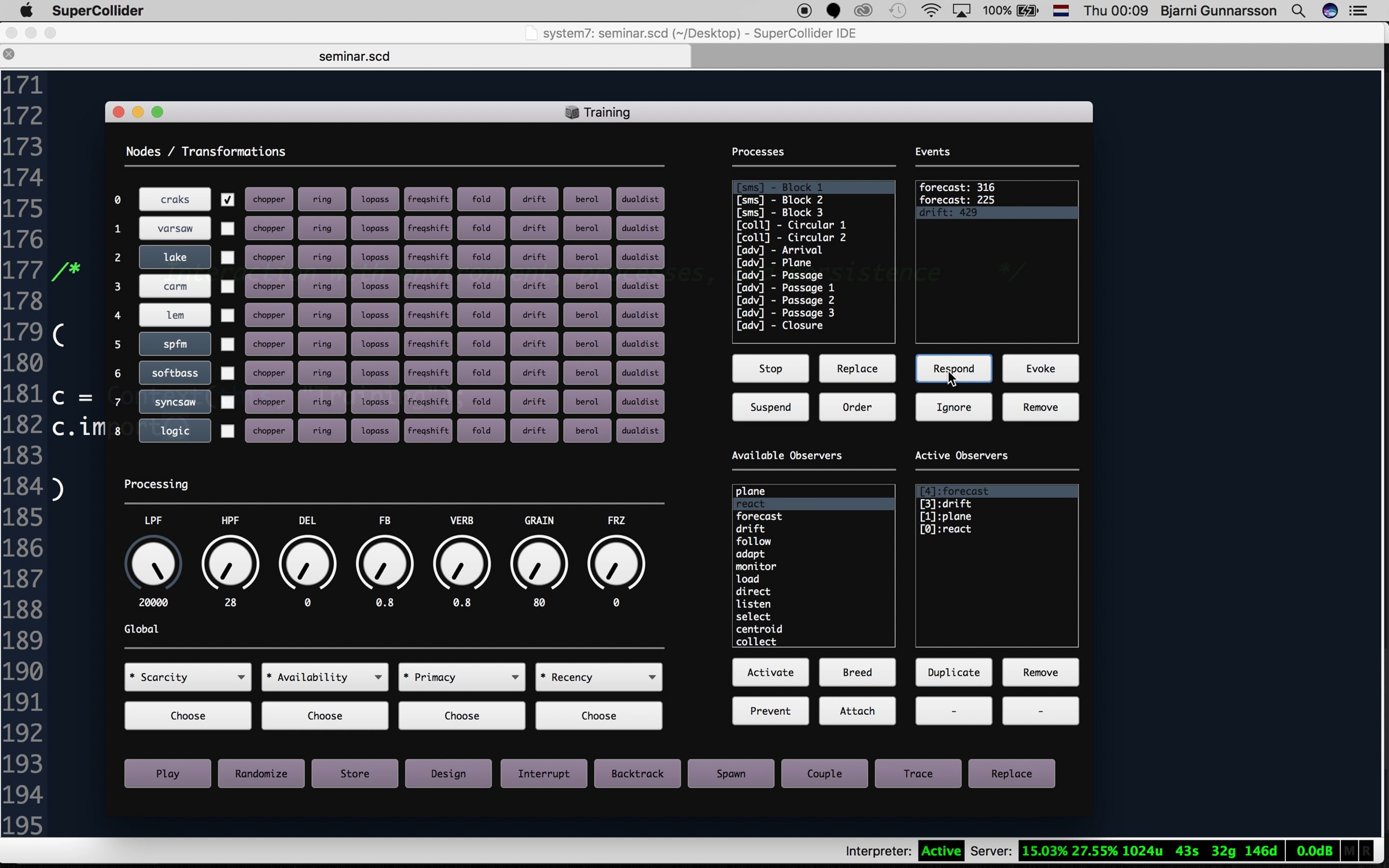Open Notification Center list icon
The width and height of the screenshot is (1389, 868).
coord(1358,10)
